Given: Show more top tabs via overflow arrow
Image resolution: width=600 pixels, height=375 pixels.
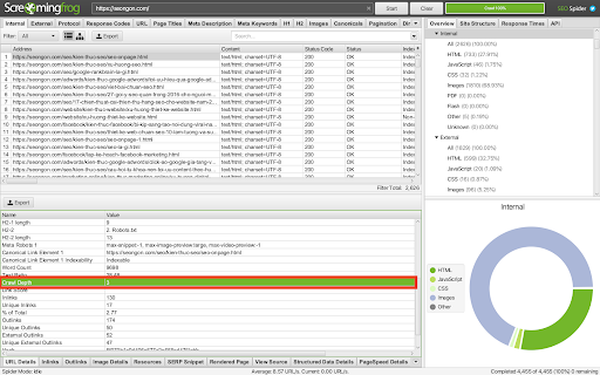Looking at the screenshot, I should 416,23.
